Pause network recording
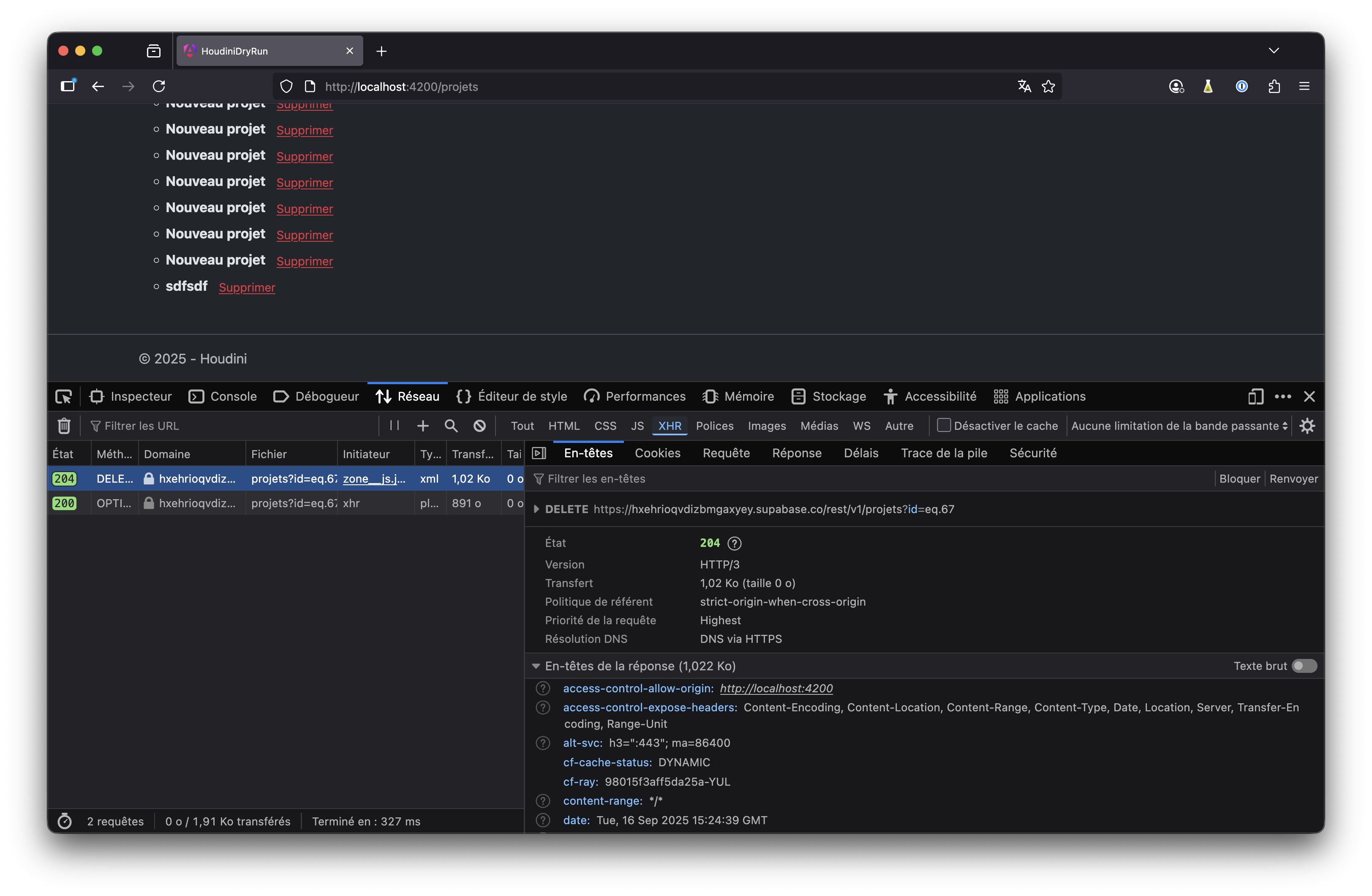1372x896 pixels. coord(394,426)
